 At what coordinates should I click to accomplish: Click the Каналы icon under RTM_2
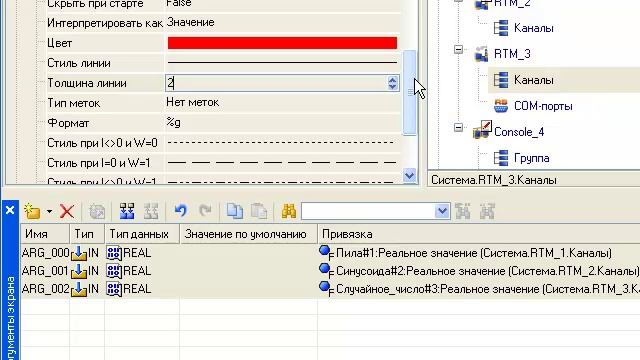[x=501, y=28]
